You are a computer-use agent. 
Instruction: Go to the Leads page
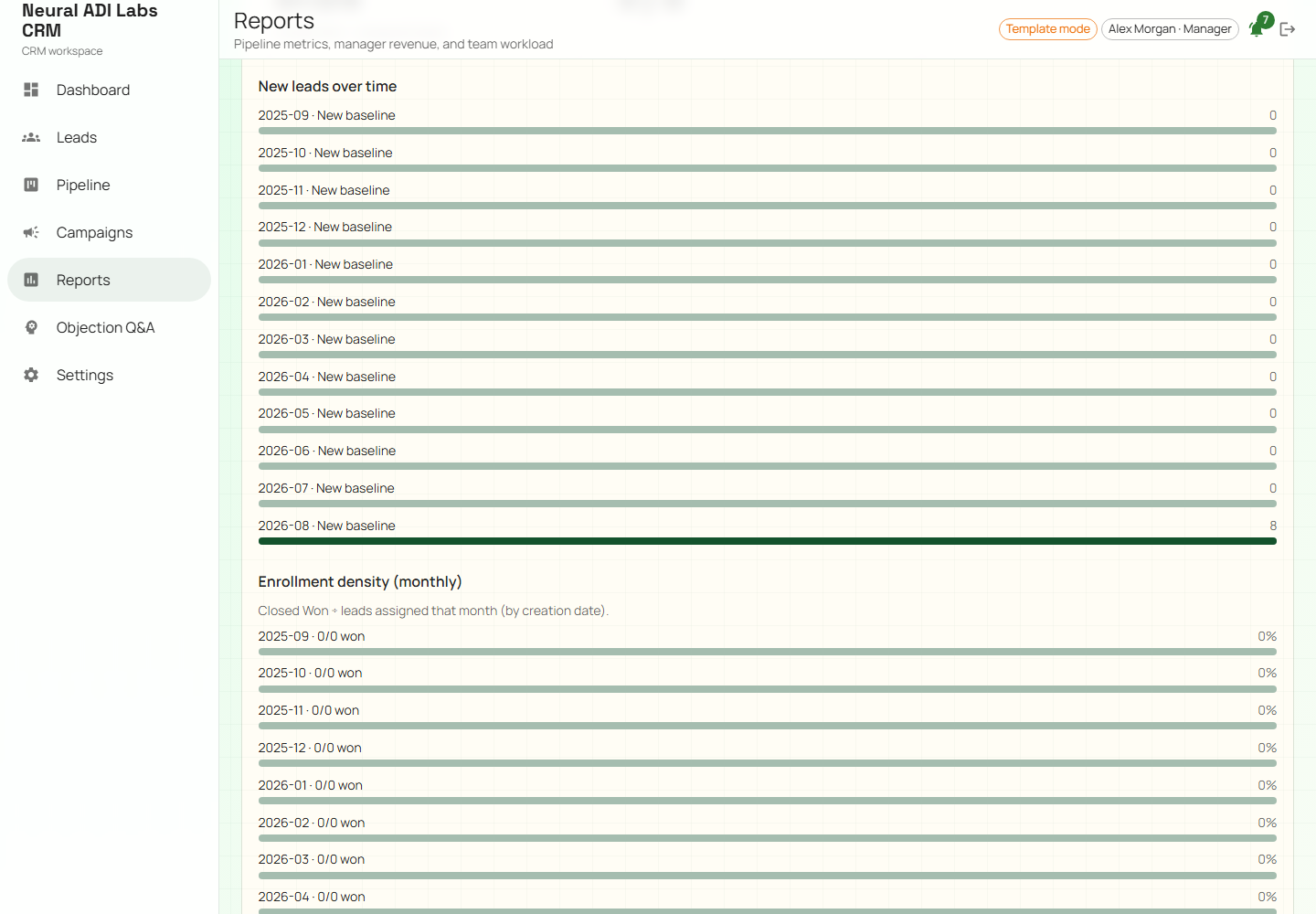(x=109, y=137)
